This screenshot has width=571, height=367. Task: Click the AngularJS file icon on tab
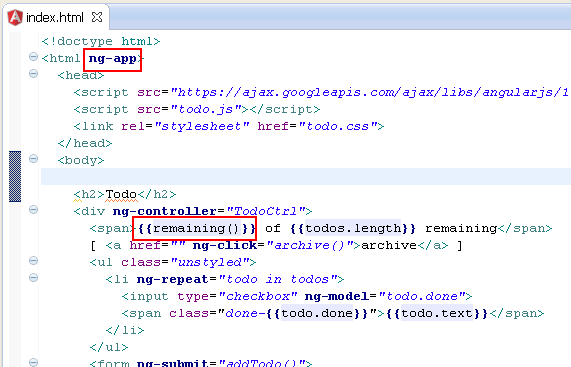click(15, 17)
